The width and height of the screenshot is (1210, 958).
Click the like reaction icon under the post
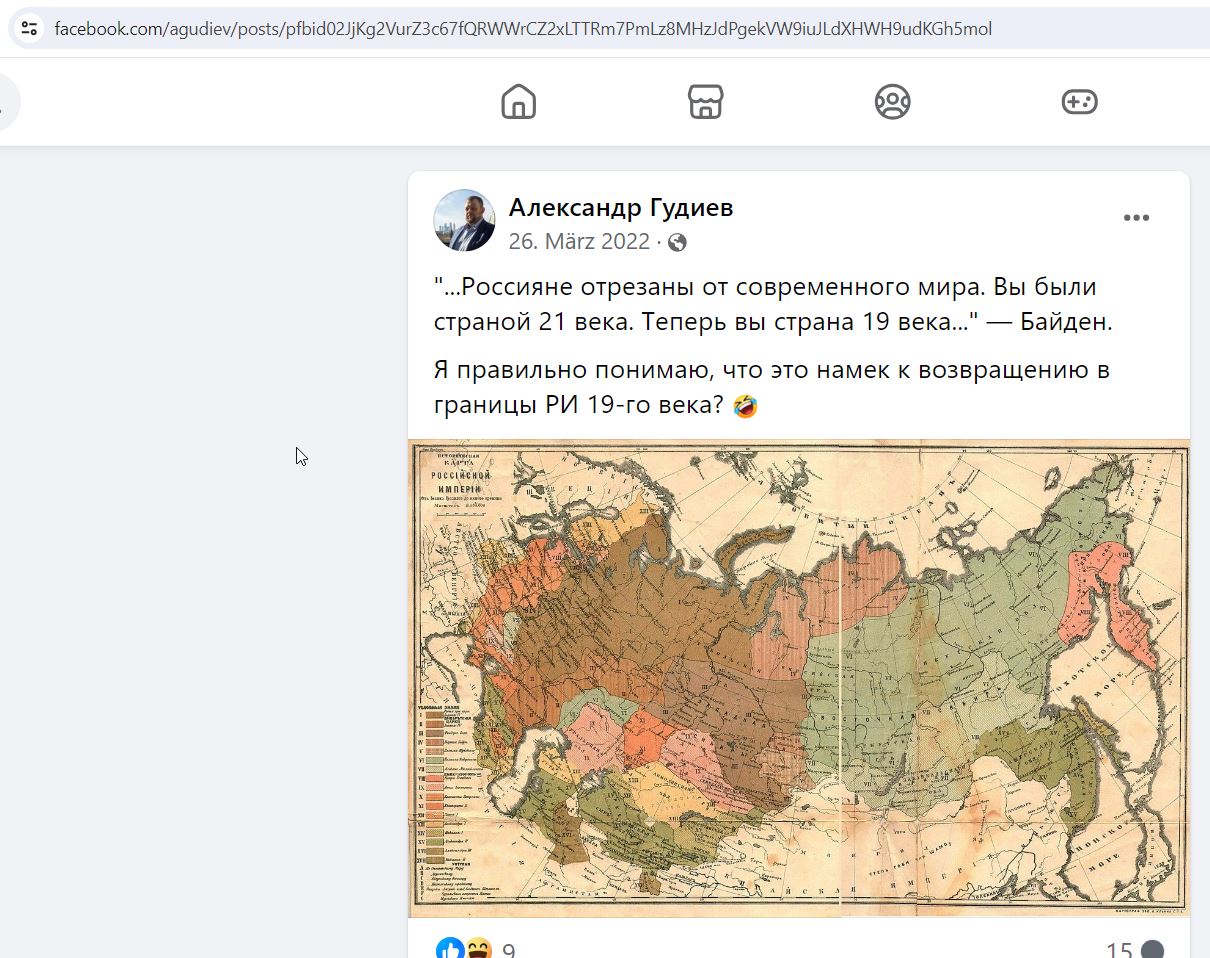pos(450,949)
